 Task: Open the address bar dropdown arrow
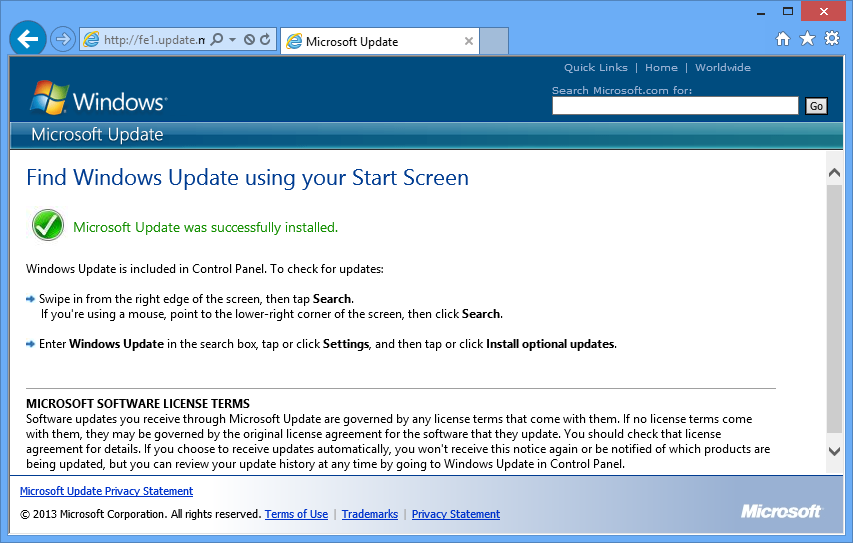[232, 39]
